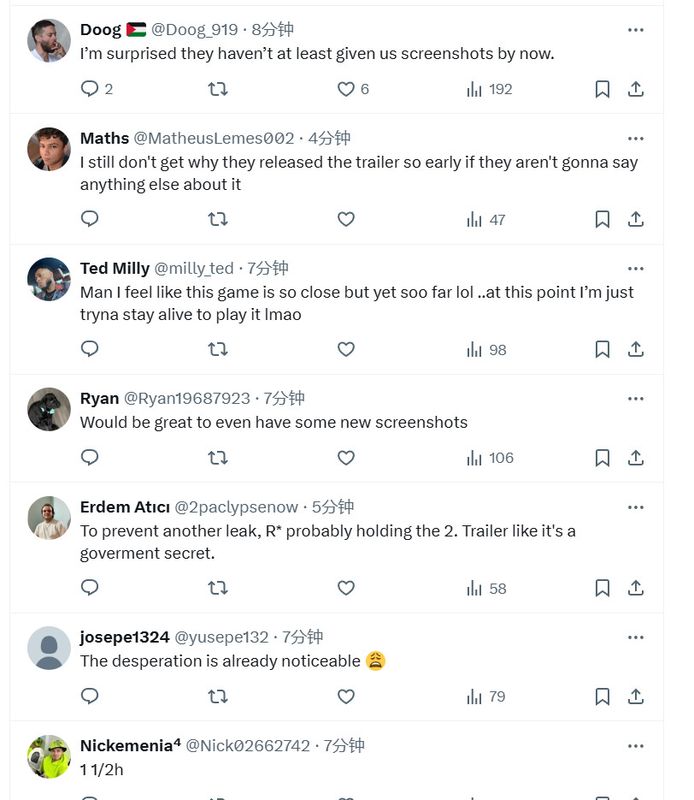Bookmark Erdem Atıcı's tweet
The image size is (694, 800).
coord(602,588)
